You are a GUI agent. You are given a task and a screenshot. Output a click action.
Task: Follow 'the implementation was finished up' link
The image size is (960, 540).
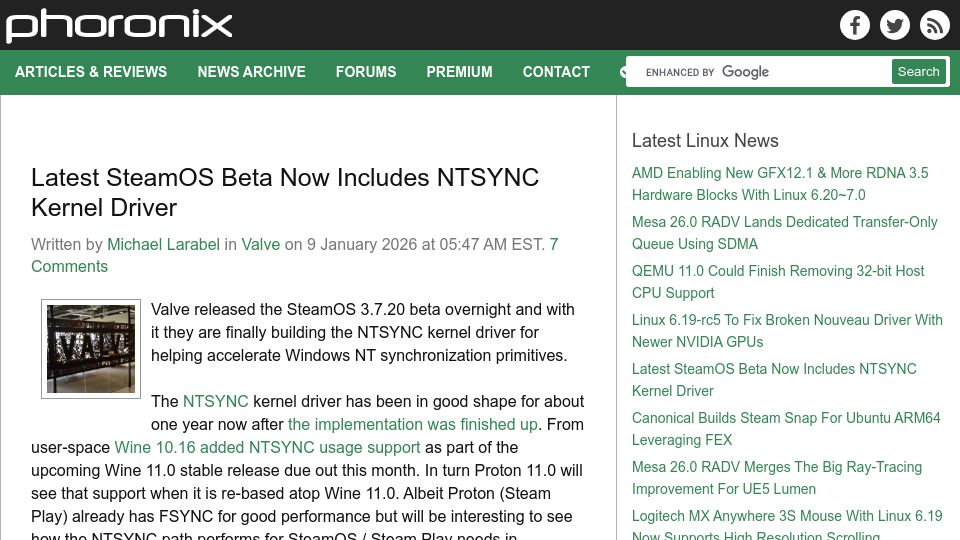[413, 424]
